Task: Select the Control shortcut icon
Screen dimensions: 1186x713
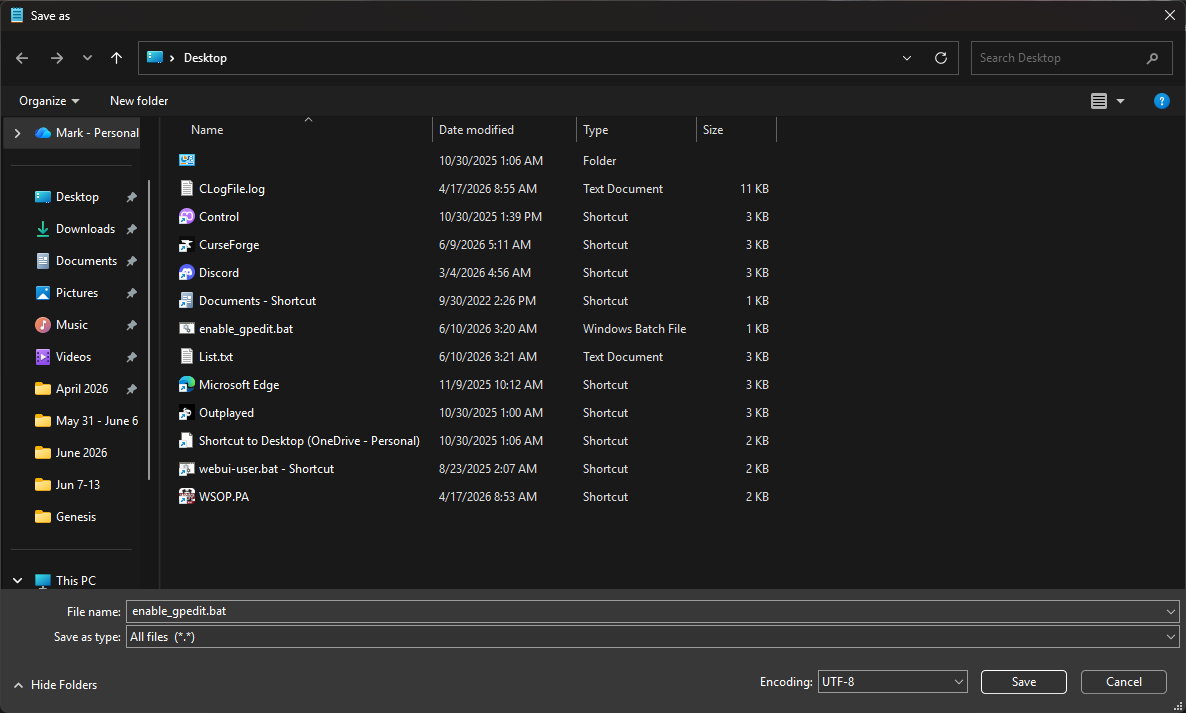Action: click(x=187, y=216)
